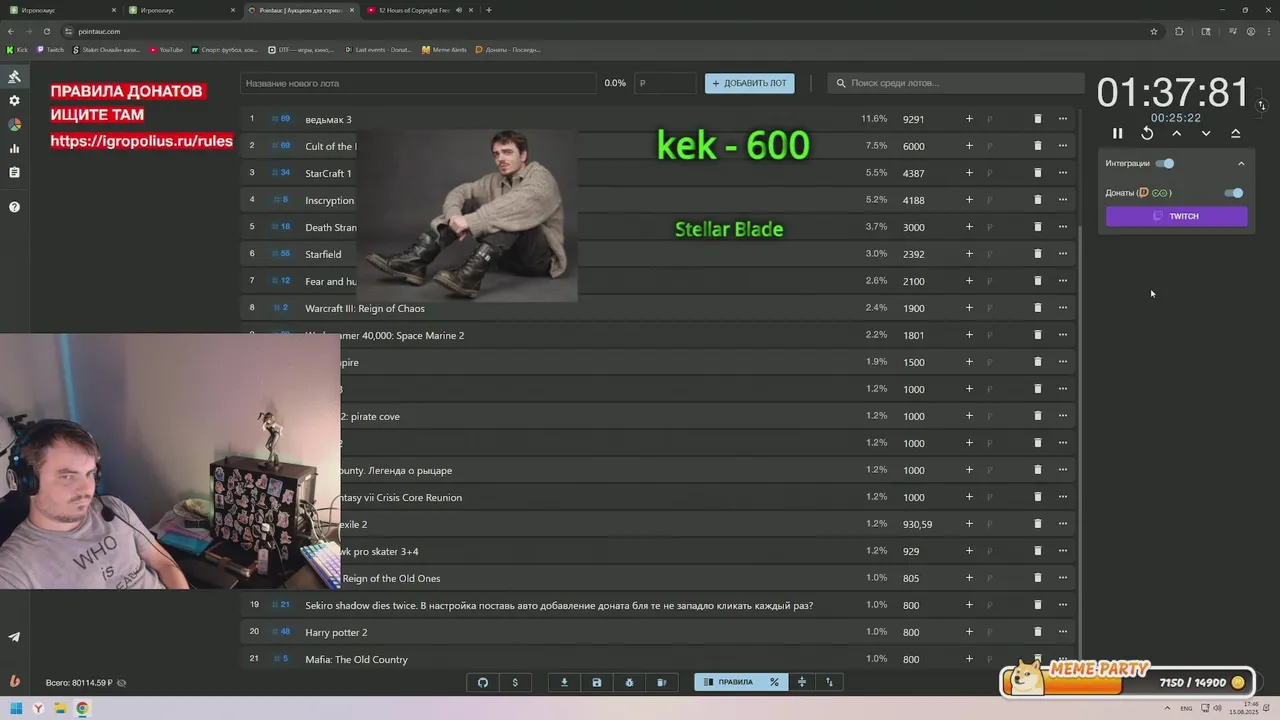This screenshot has height=720, width=1280.
Task: Click the swap arrows beside the timer
Action: (1262, 105)
